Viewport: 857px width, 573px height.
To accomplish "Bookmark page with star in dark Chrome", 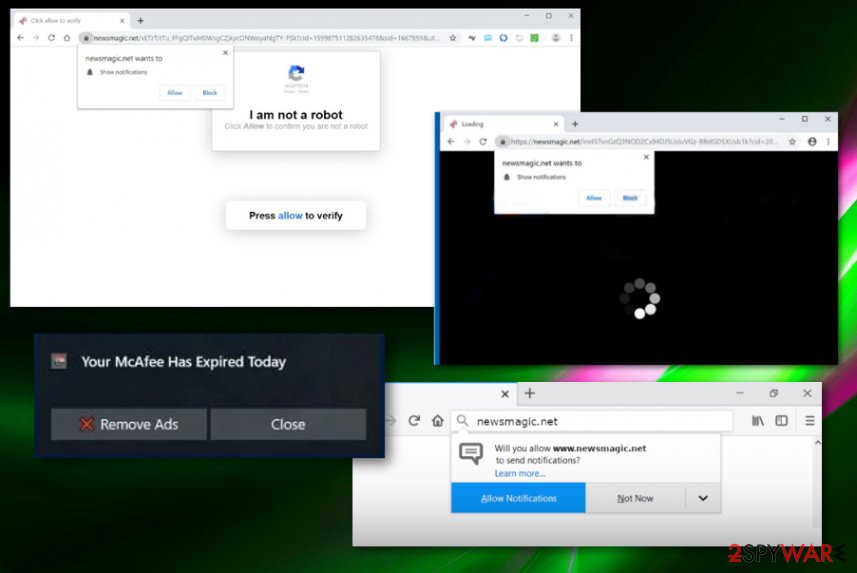I will (x=792, y=142).
